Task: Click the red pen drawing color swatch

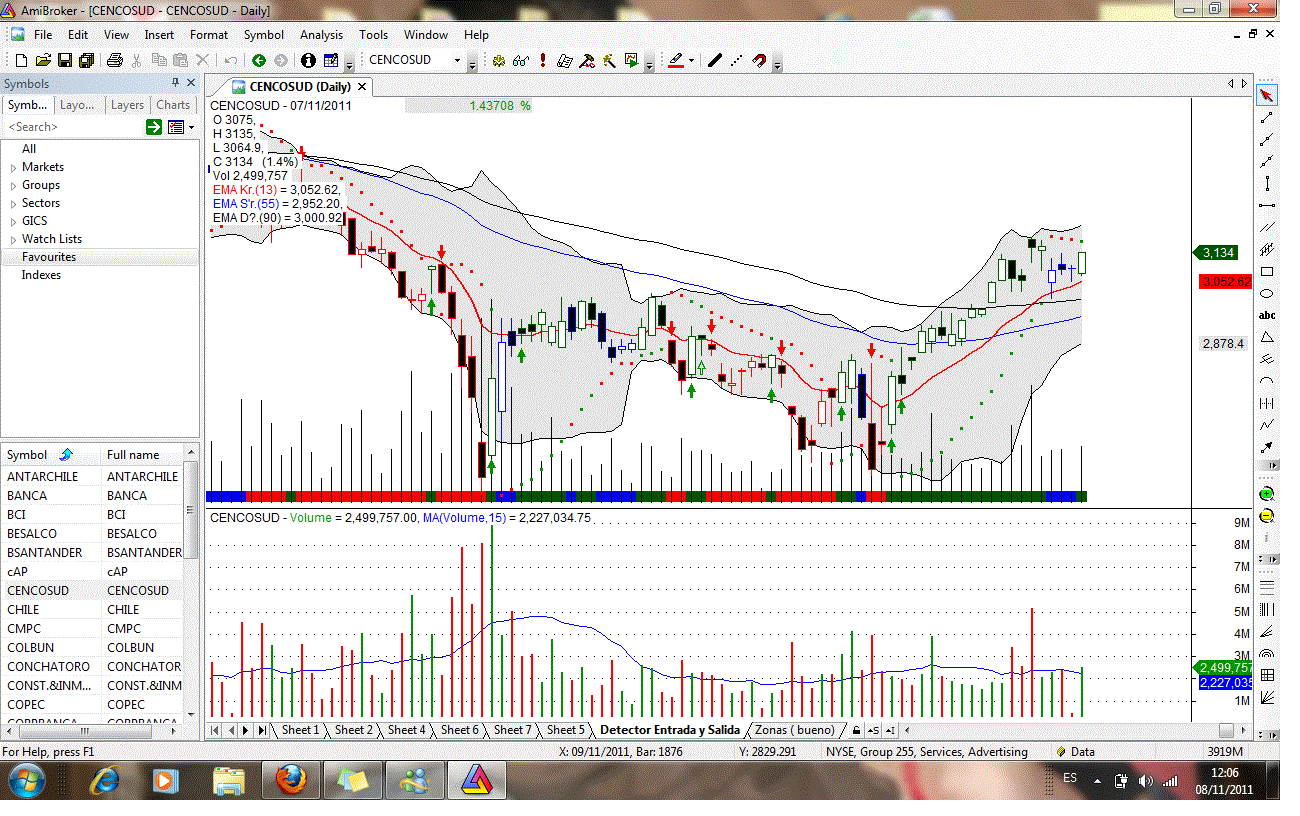Action: (675, 61)
